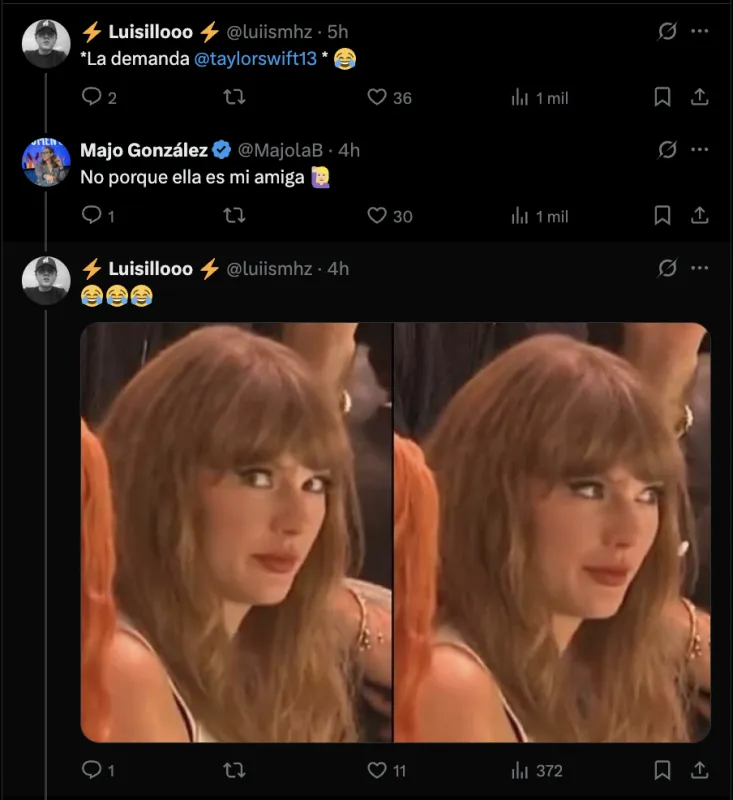Retweet Majo González's reply
The width and height of the screenshot is (733, 800).
(234, 215)
